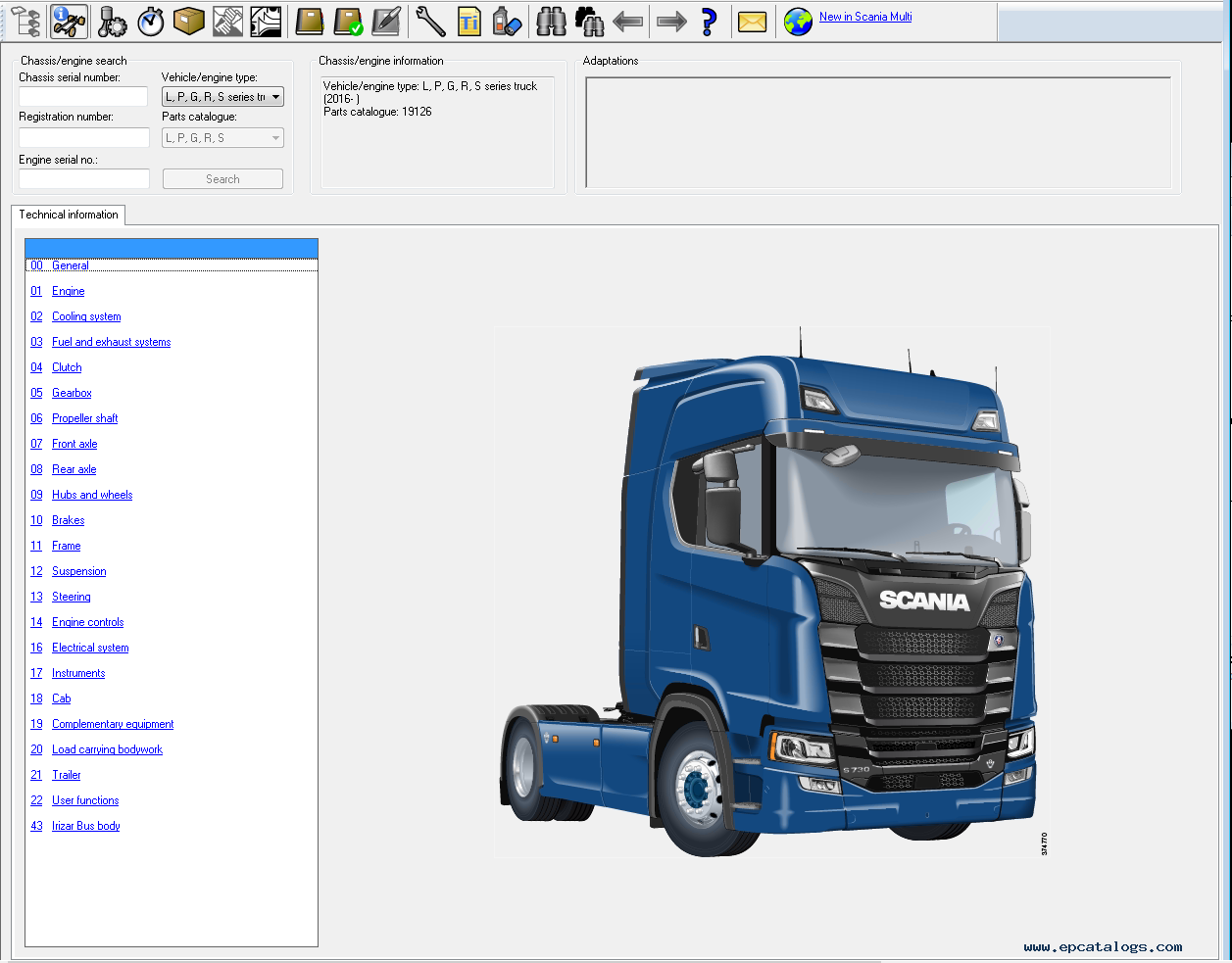
Task: Go forward with the right arrow icon
Action: [x=671, y=21]
